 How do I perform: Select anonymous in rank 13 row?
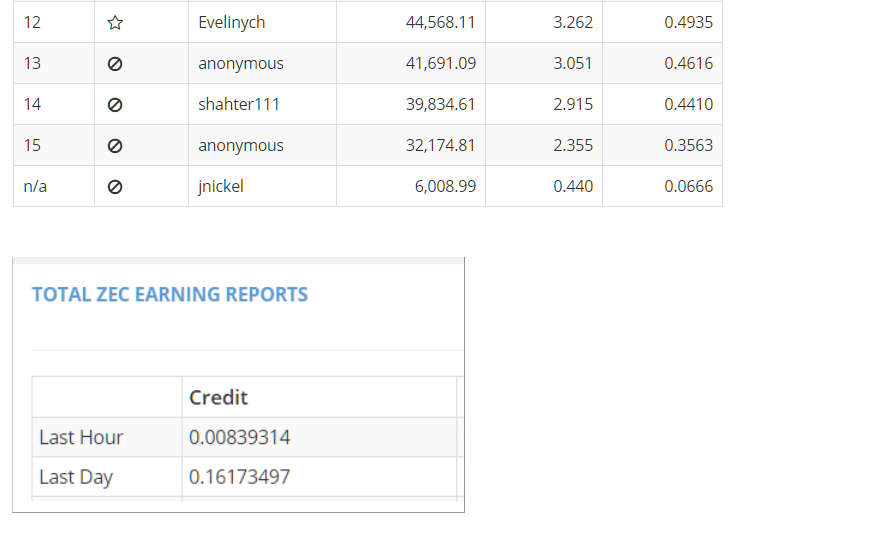pos(241,64)
